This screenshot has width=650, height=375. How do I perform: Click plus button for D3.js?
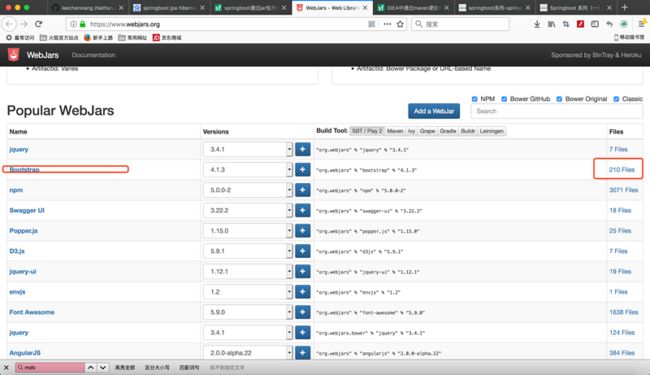point(303,251)
